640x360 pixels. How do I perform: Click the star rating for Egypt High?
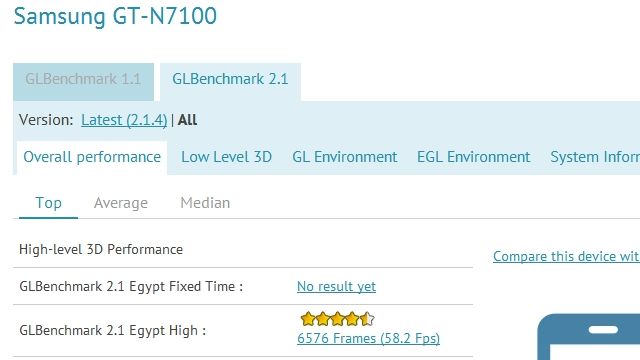pos(337,318)
